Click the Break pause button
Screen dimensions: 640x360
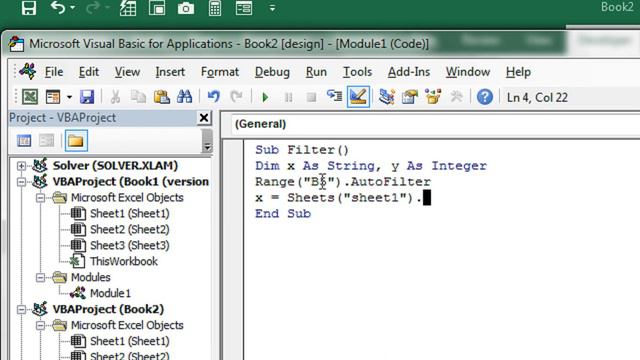point(288,97)
